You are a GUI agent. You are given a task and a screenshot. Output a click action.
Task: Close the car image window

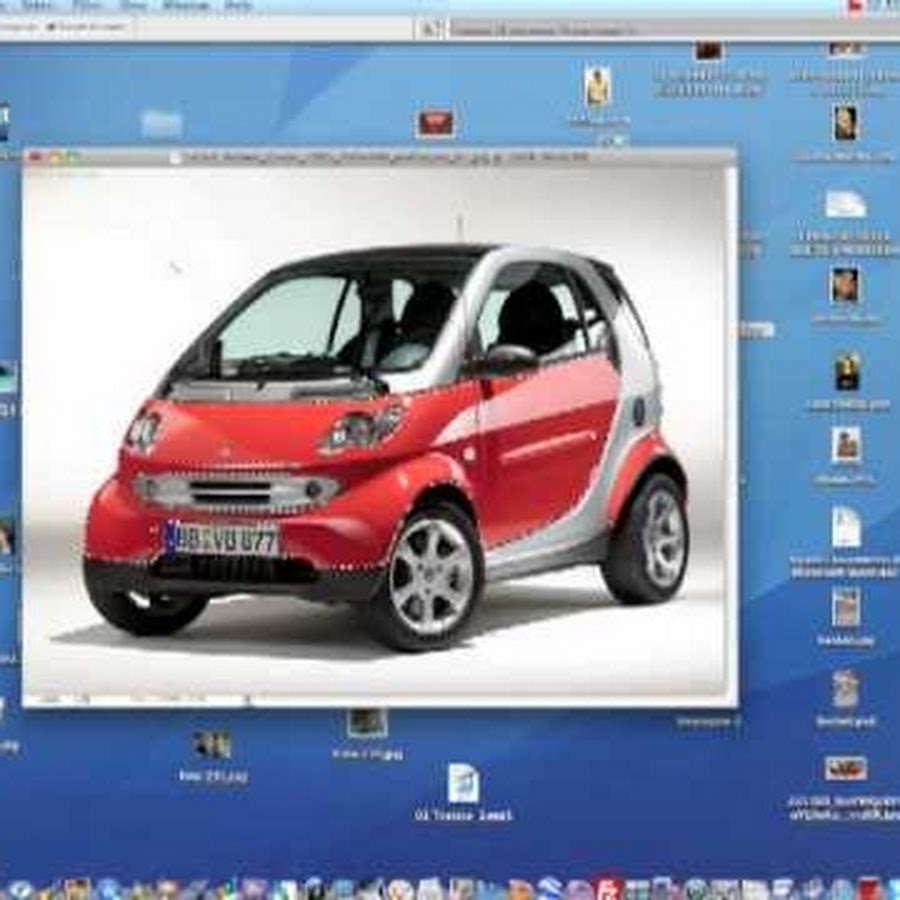[36, 156]
